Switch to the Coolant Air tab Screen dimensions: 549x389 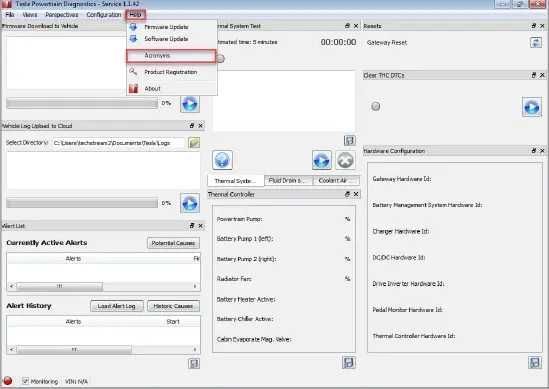[336, 181]
